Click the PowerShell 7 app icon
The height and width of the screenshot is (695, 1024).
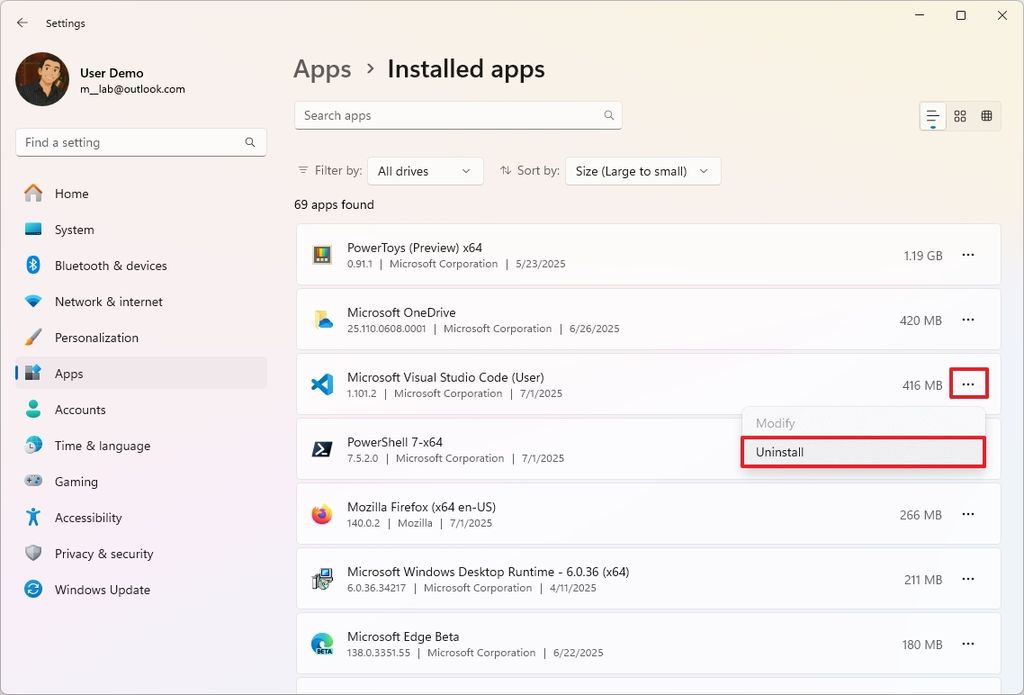[x=322, y=449]
